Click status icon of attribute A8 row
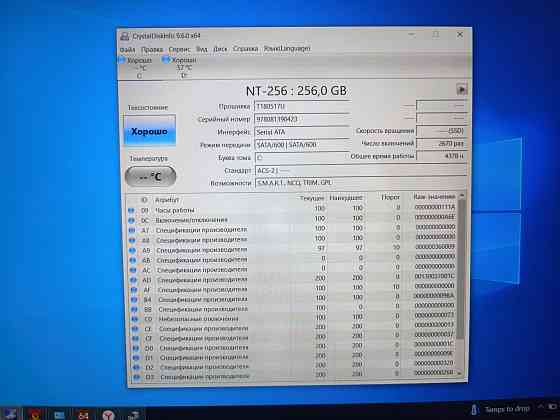Viewport: 560px width, 420px height. (x=132, y=240)
